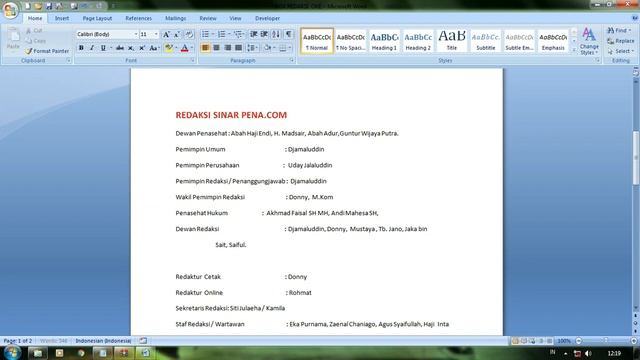Apply the Heading 1 style
The height and width of the screenshot is (360, 640).
(384, 41)
